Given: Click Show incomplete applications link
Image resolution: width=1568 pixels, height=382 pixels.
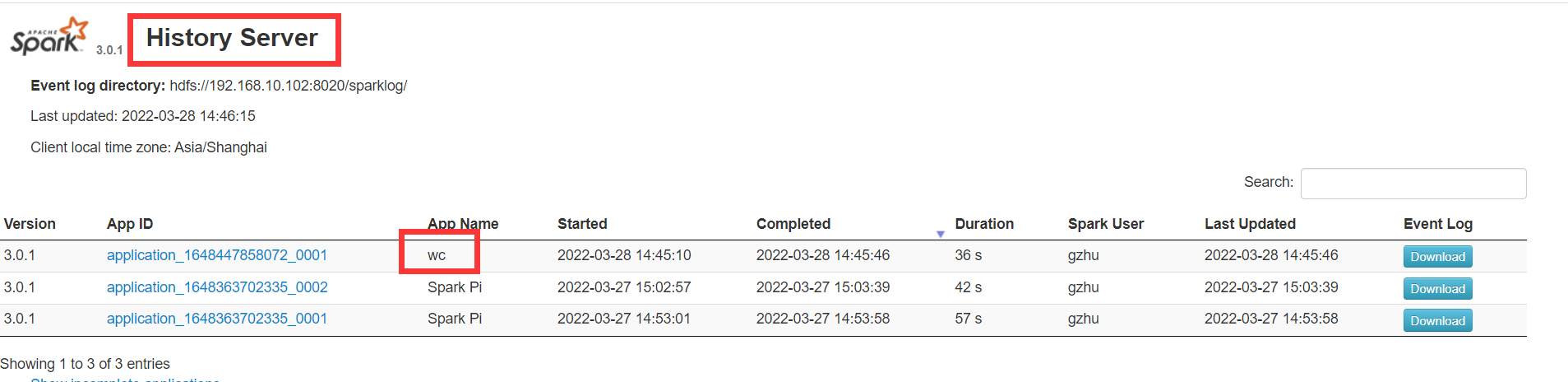Looking at the screenshot, I should [125, 379].
